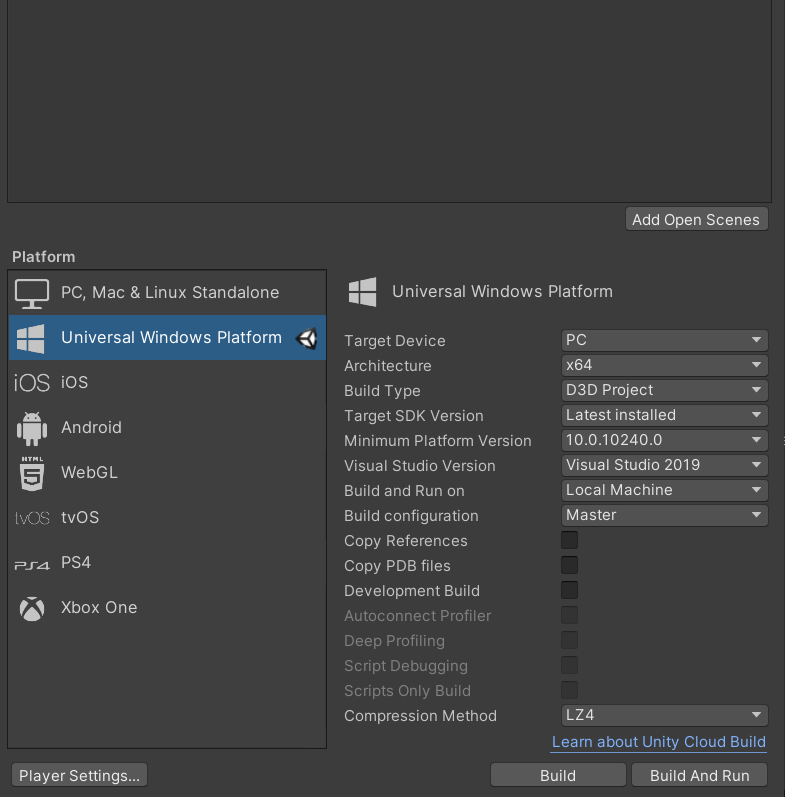Image resolution: width=785 pixels, height=797 pixels.
Task: Toggle the Autoconnect Profiler checkbox
Action: pos(569,615)
